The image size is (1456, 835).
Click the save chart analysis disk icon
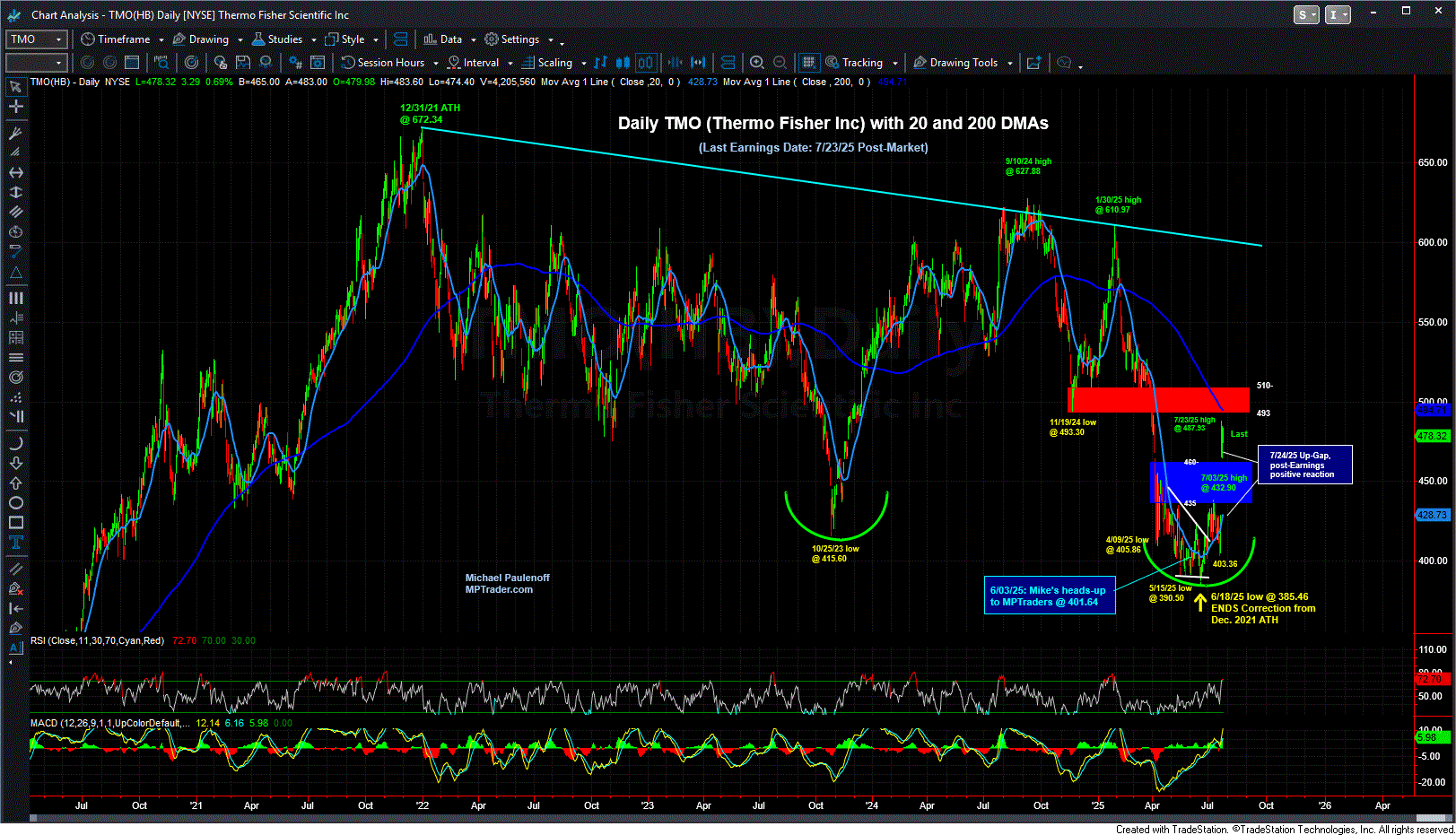pos(243,63)
